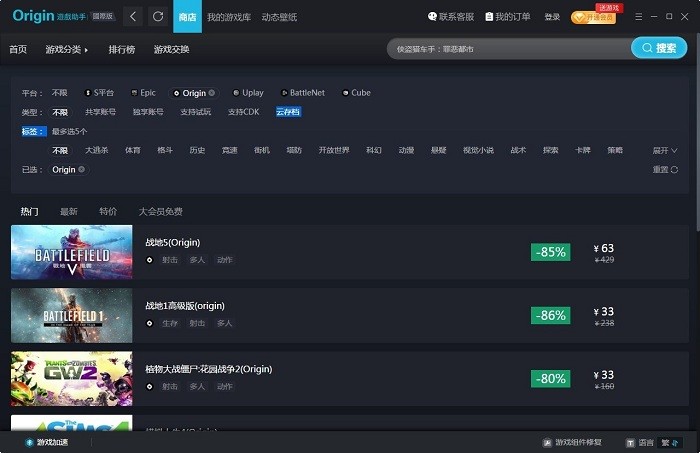
Task: Open the hamburger menu in title bar
Action: (x=638, y=17)
